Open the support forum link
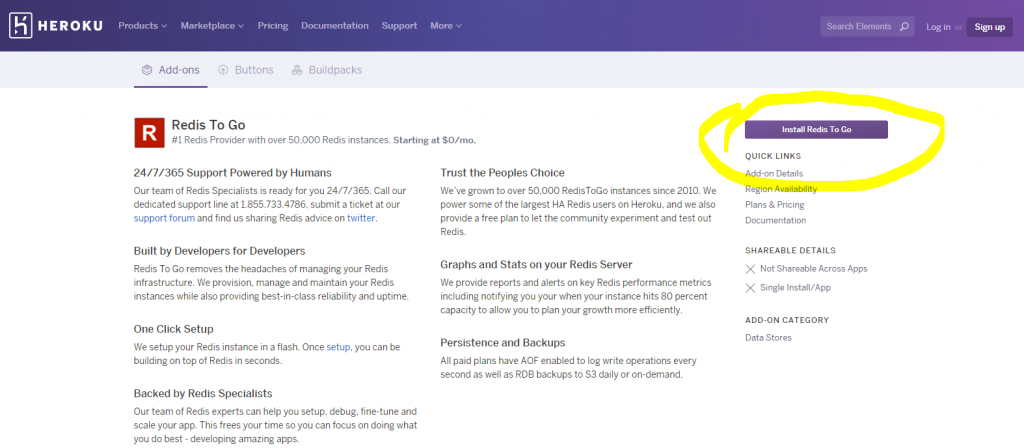This screenshot has width=1024, height=448. click(165, 218)
